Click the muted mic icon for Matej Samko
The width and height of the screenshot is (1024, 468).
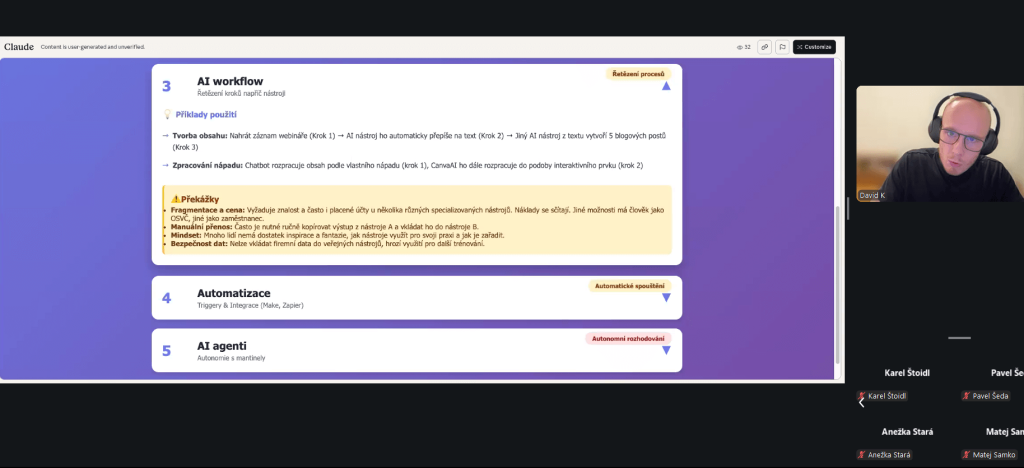click(x=967, y=455)
